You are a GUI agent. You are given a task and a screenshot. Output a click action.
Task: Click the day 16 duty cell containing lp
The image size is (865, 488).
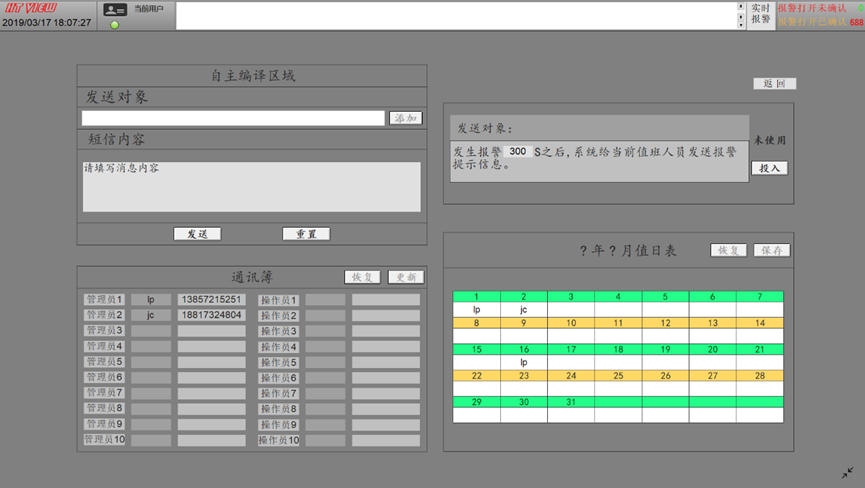(523, 362)
